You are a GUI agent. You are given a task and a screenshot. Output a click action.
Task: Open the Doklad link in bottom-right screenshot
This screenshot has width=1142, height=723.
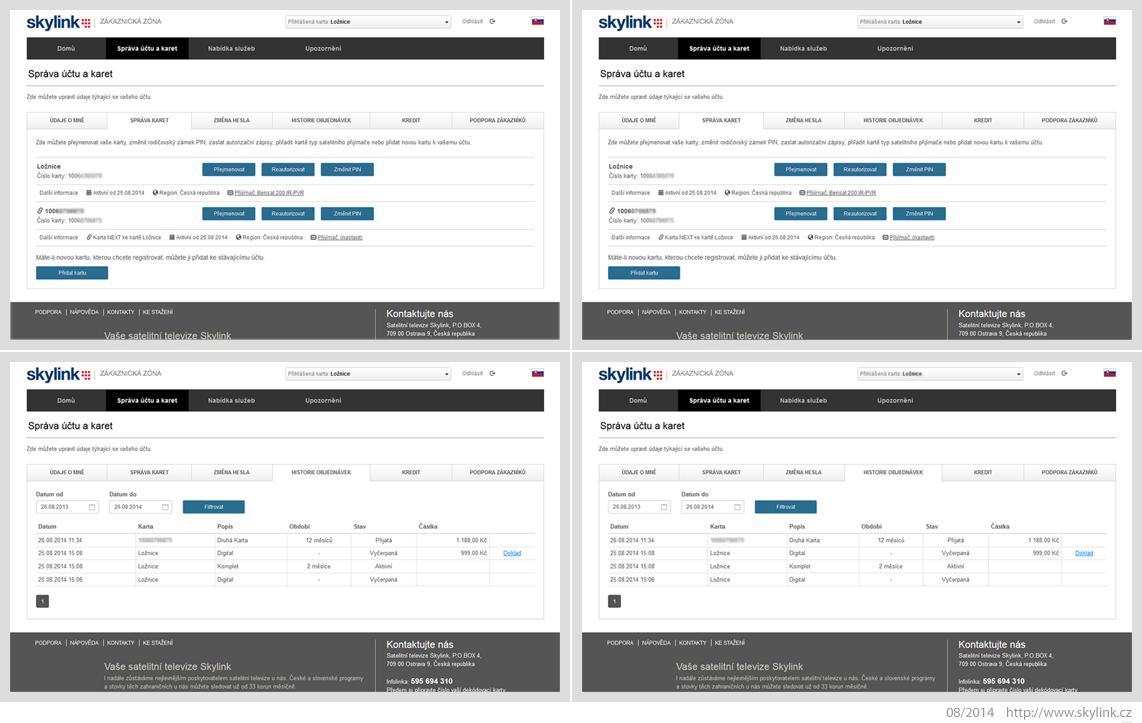[1084, 553]
